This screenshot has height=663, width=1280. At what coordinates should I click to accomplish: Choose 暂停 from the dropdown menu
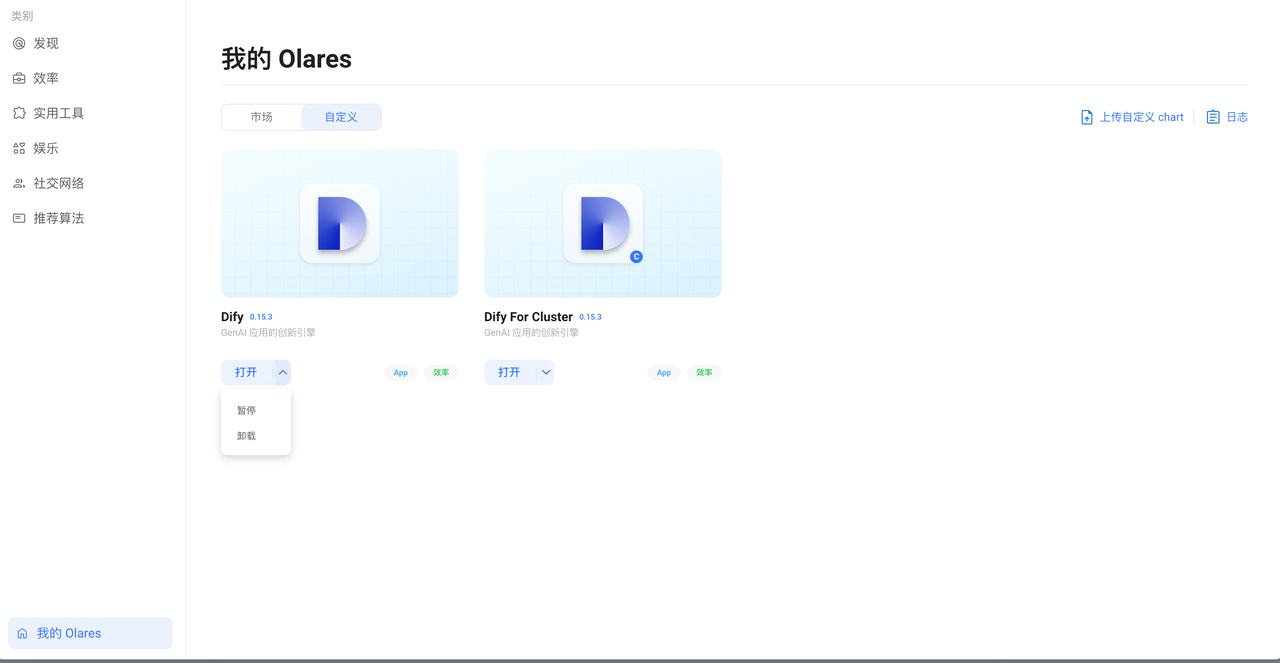click(246, 410)
